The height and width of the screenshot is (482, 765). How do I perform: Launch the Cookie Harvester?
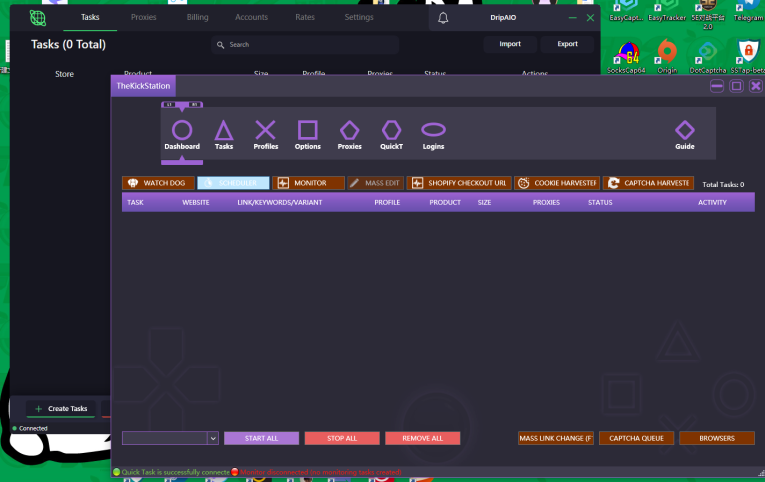tap(557, 183)
